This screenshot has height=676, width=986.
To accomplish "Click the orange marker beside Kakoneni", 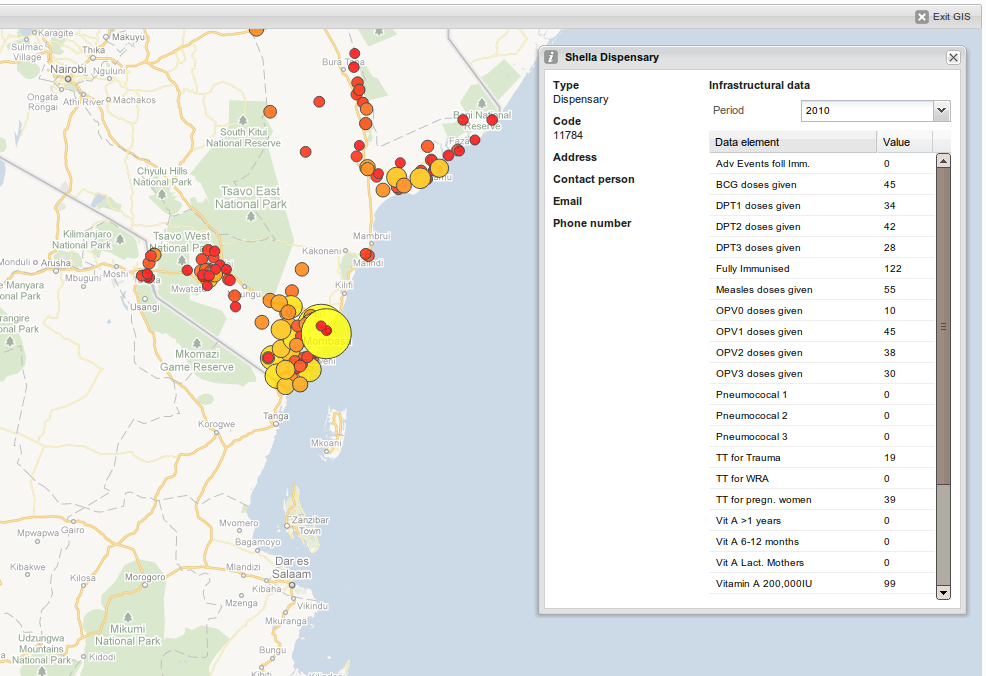I will tap(303, 268).
